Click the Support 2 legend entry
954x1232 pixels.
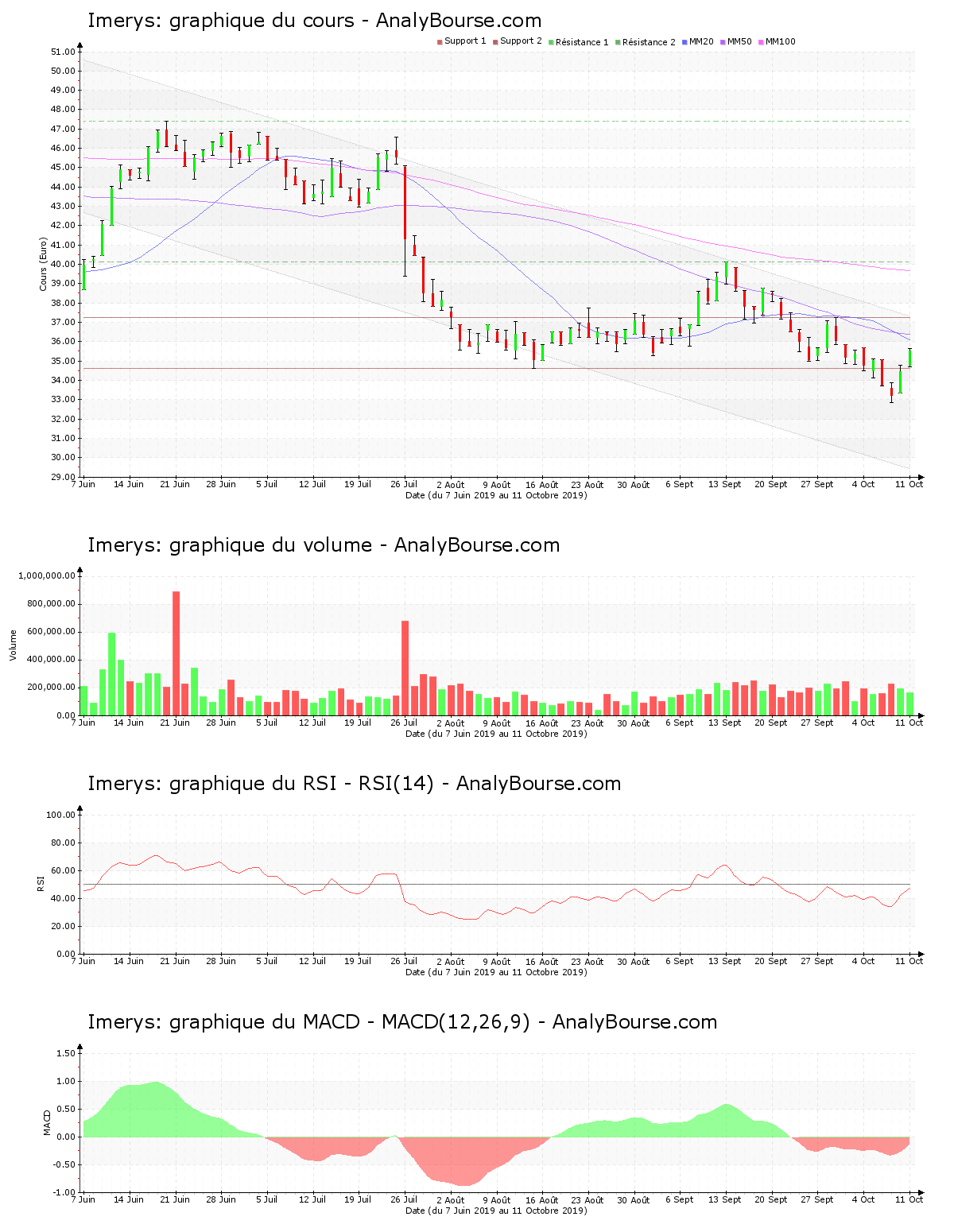(x=518, y=41)
